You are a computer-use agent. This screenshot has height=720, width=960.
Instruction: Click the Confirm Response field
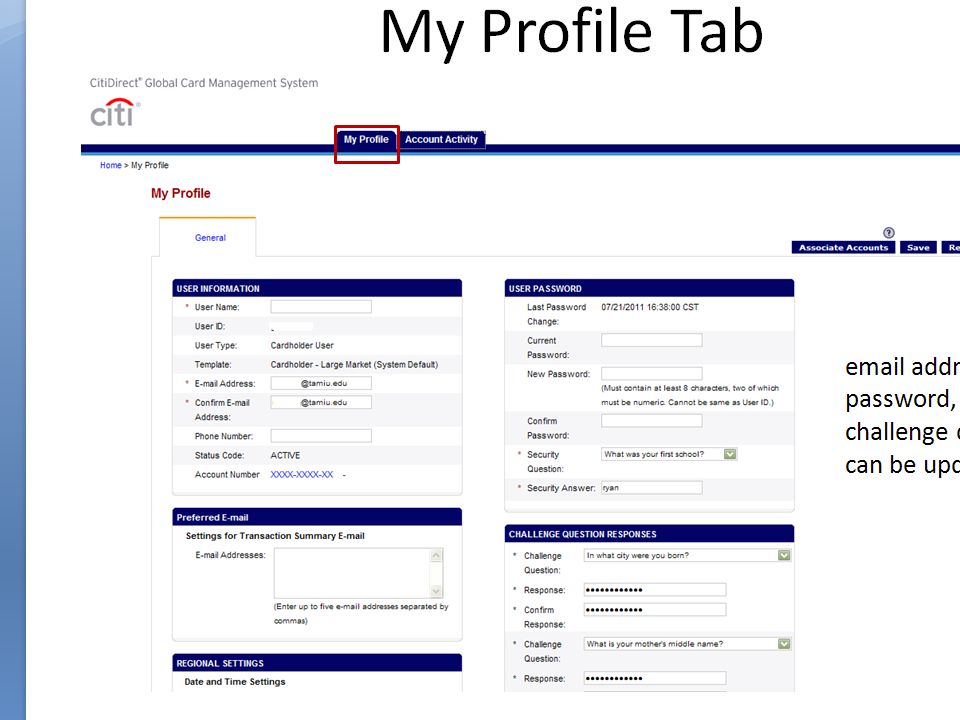(x=655, y=609)
